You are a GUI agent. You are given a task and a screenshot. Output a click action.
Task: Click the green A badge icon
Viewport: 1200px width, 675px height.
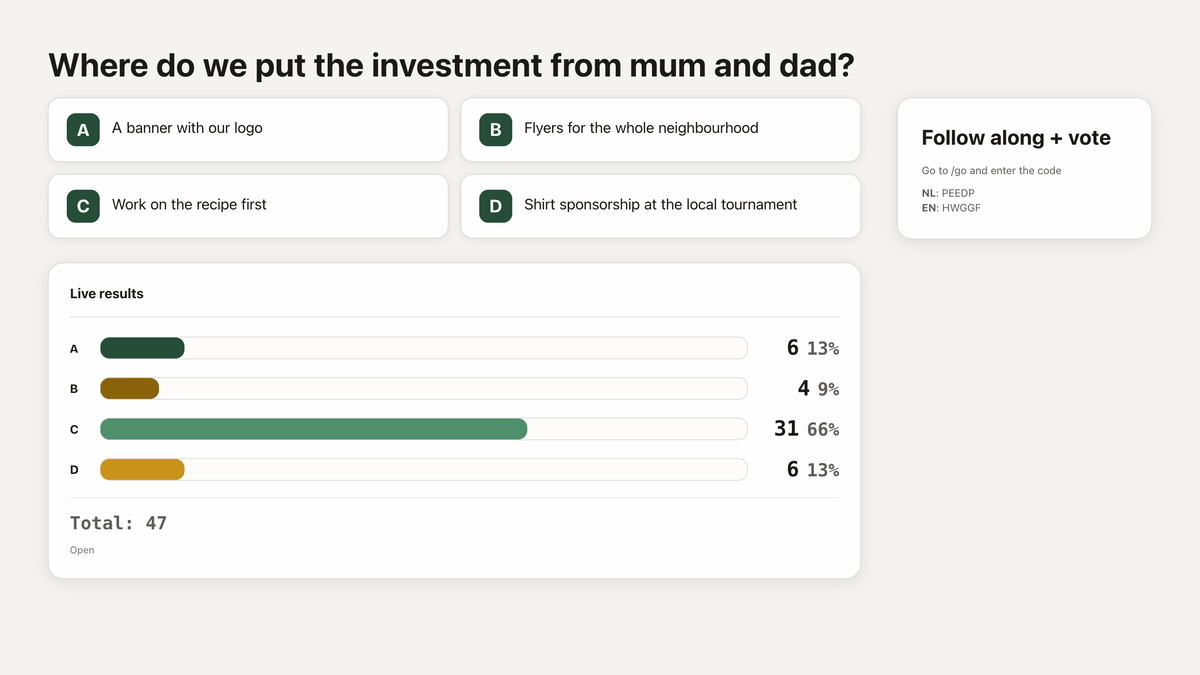(x=83, y=130)
